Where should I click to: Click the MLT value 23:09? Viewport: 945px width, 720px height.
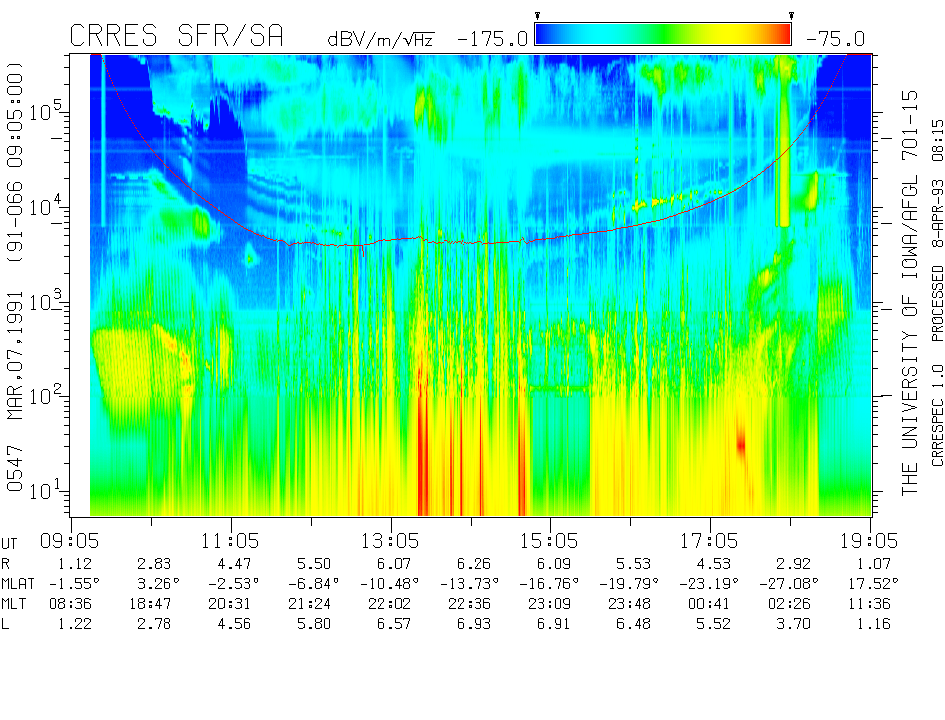click(550, 604)
